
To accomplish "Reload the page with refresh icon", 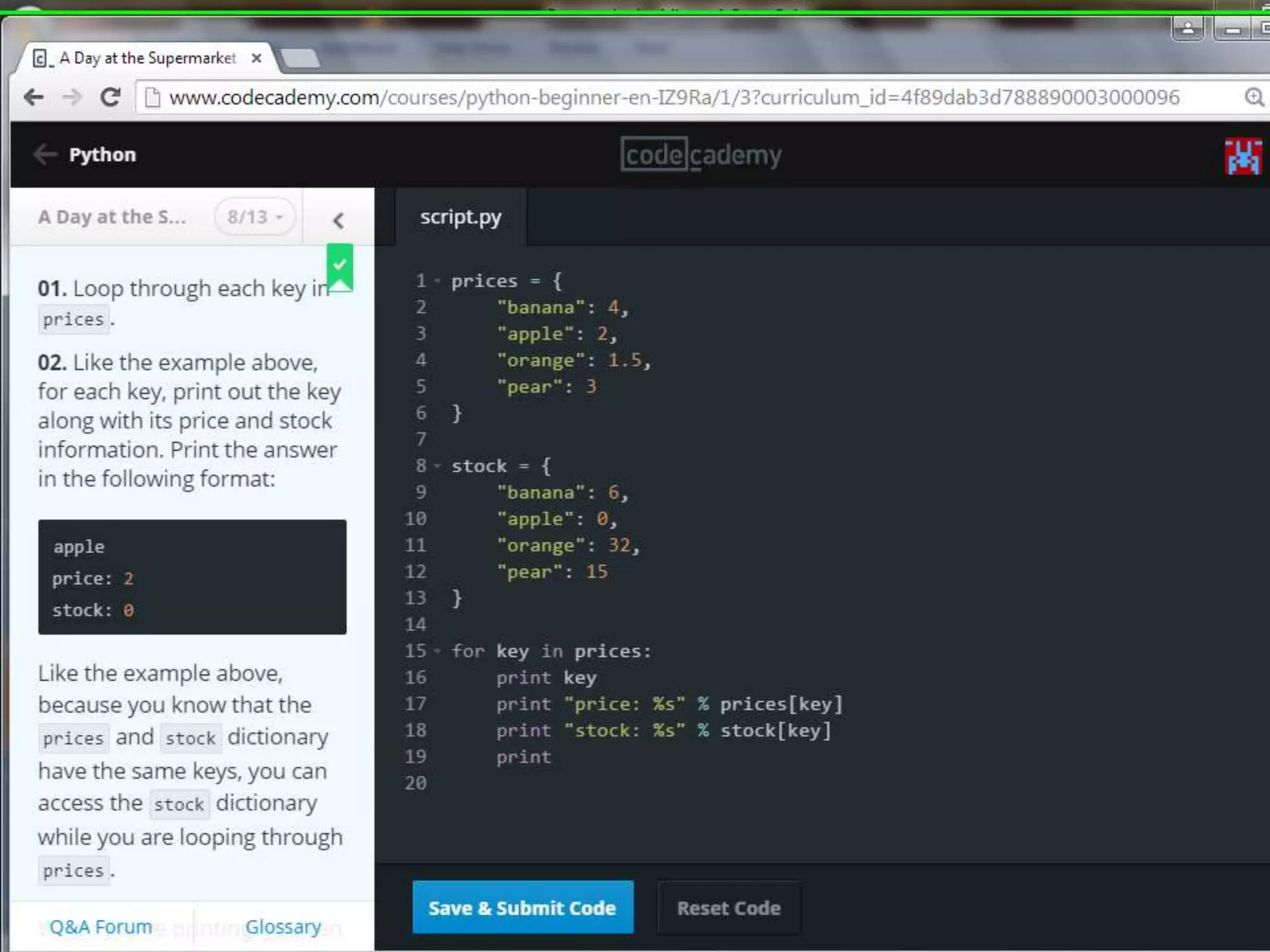I will pos(111,97).
